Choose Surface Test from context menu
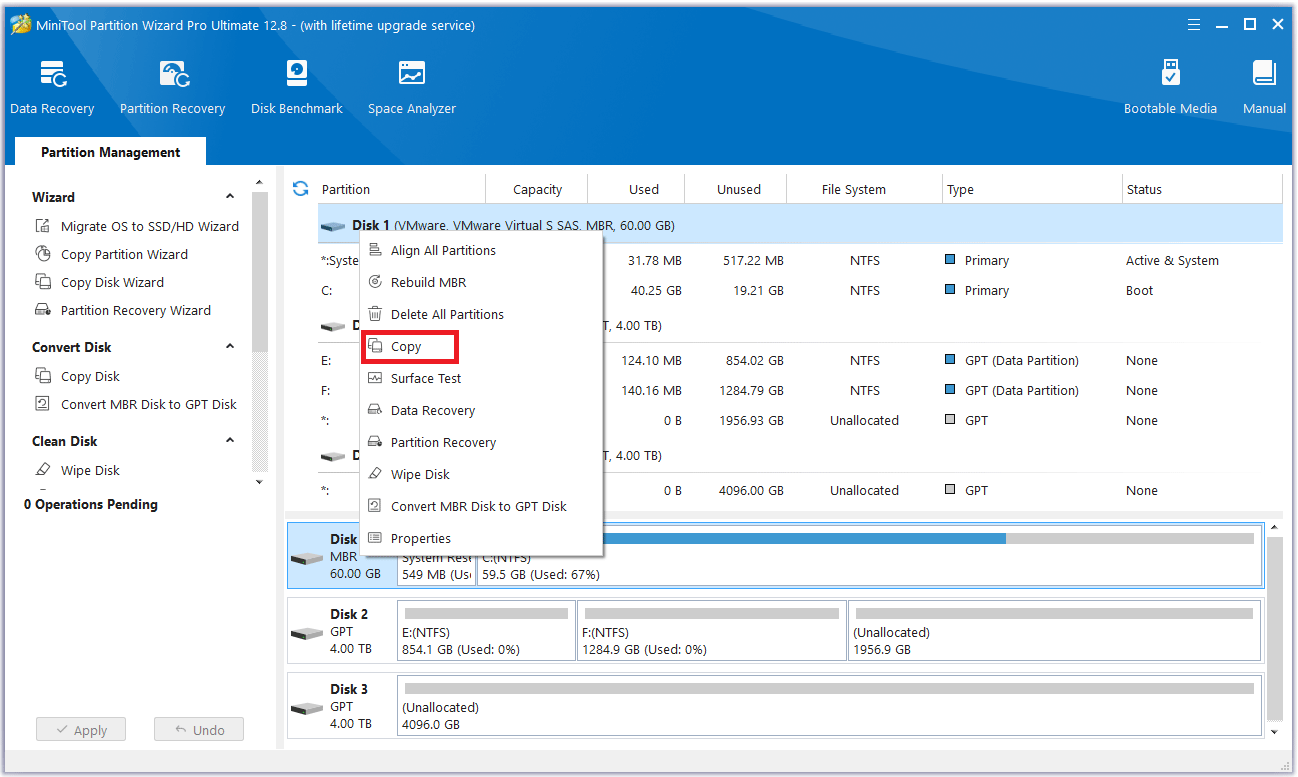Image resolution: width=1298 pixels, height=777 pixels. coord(481,378)
